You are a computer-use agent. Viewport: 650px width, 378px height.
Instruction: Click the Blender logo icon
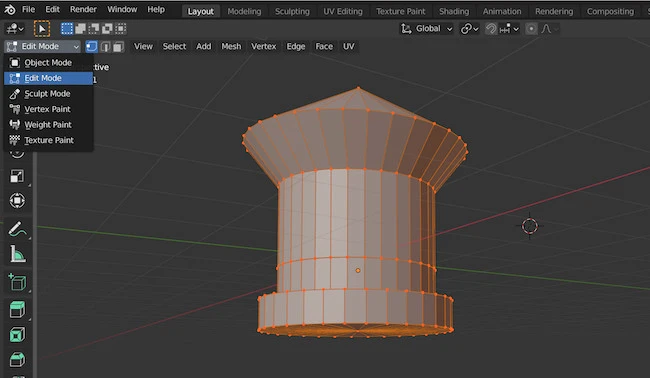point(10,9)
